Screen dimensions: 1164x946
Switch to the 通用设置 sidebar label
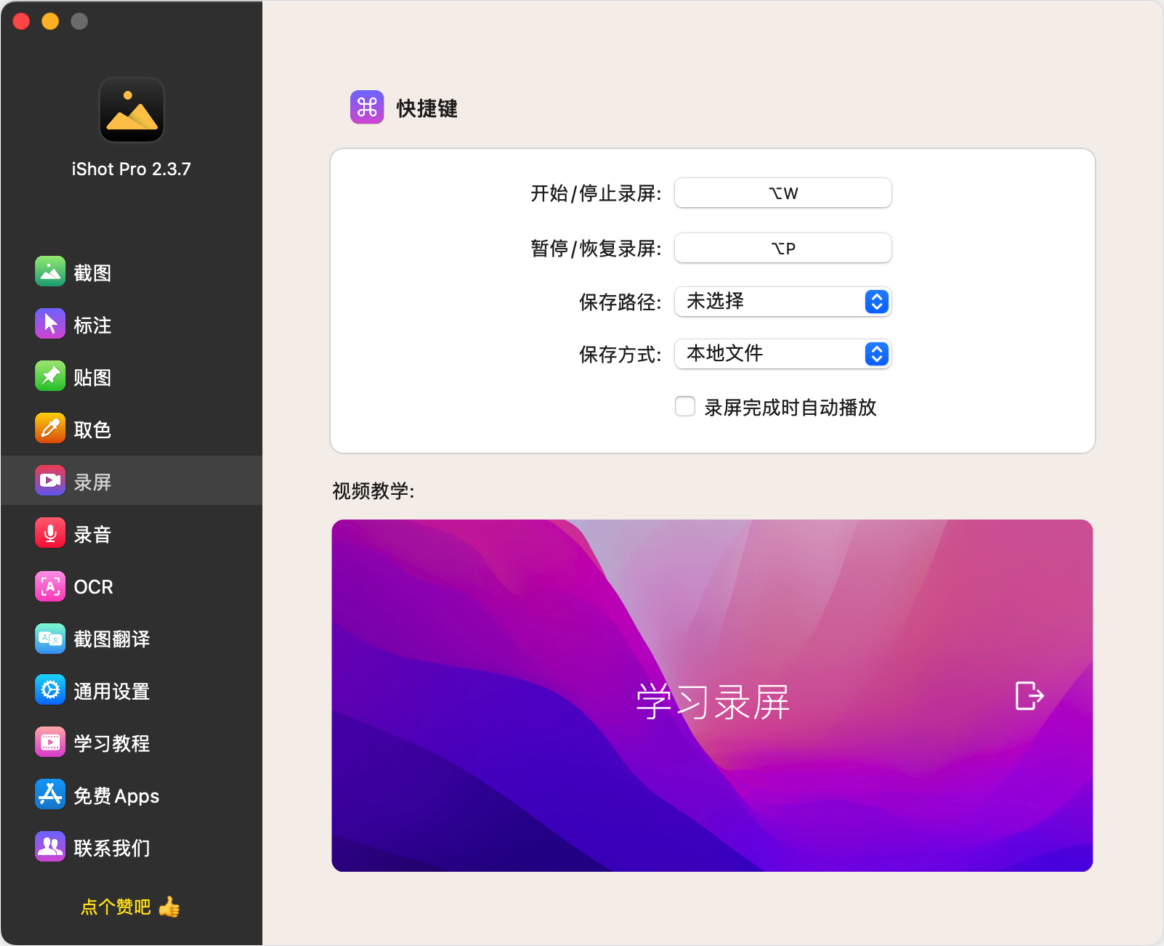coord(112,691)
